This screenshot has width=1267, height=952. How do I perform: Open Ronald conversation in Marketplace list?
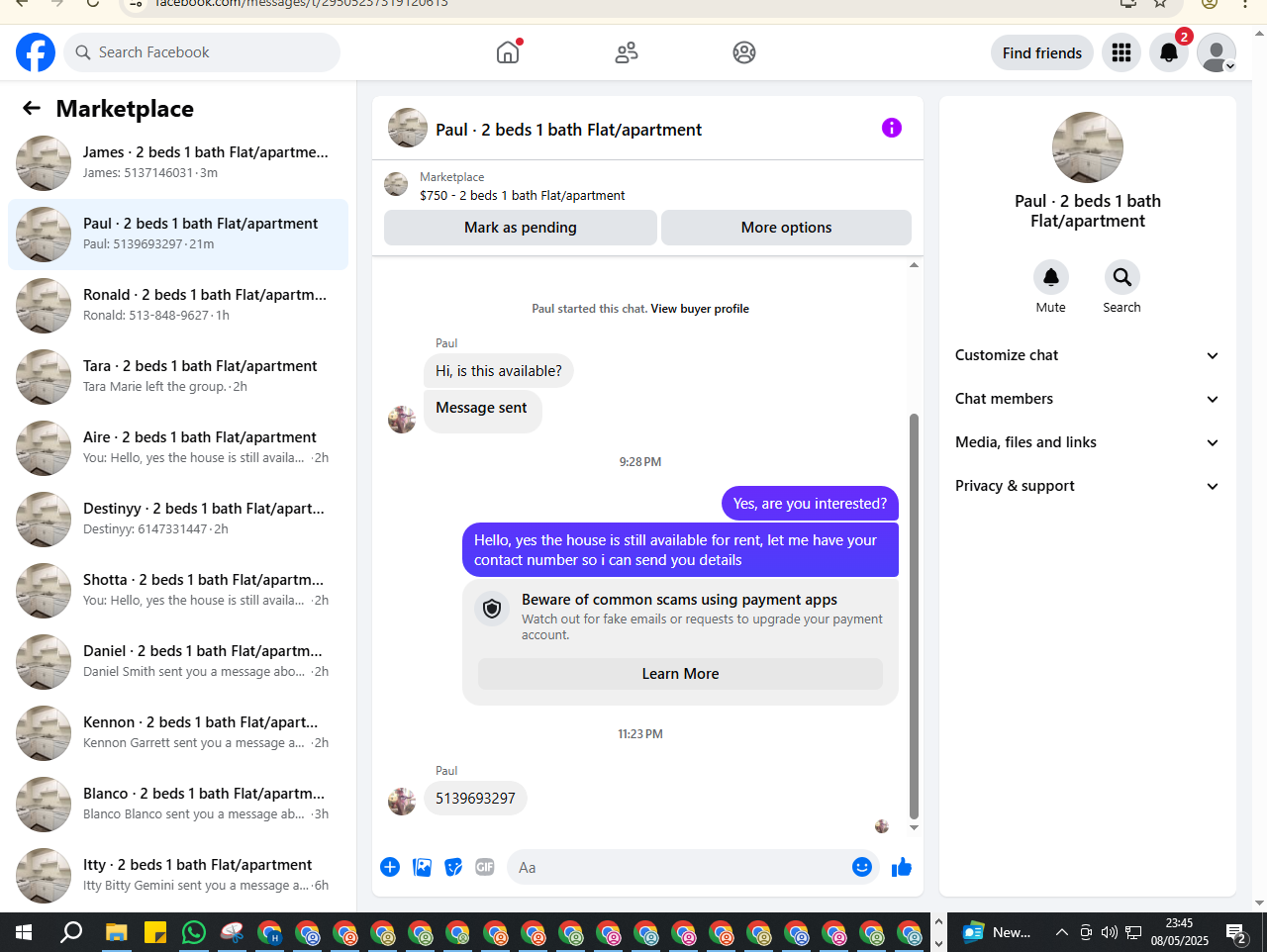tap(178, 306)
